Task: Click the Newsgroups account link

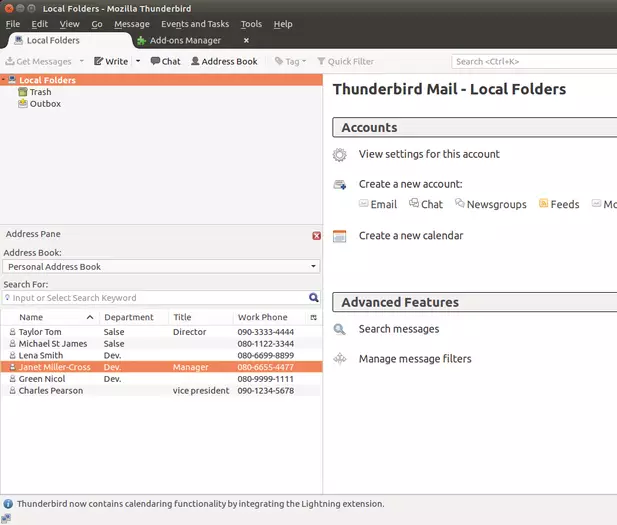Action: (496, 204)
